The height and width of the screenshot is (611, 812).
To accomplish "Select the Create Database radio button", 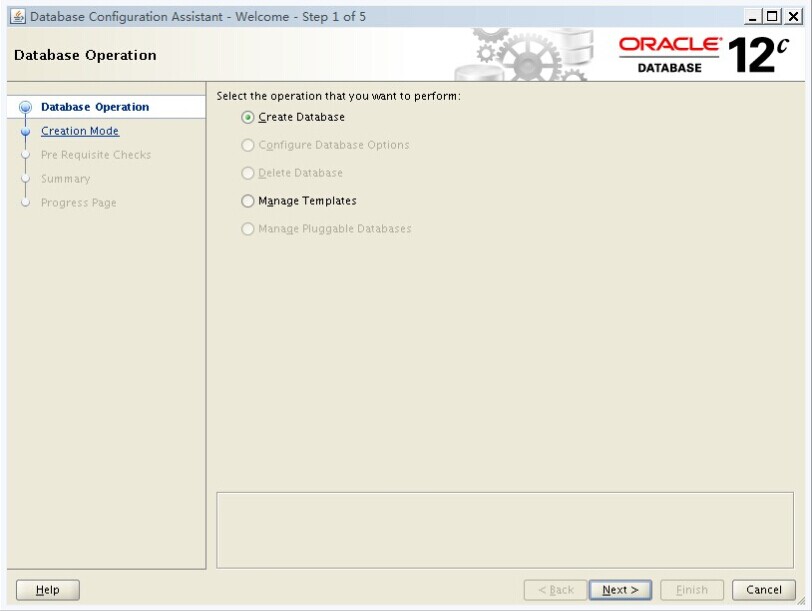I will click(x=248, y=117).
